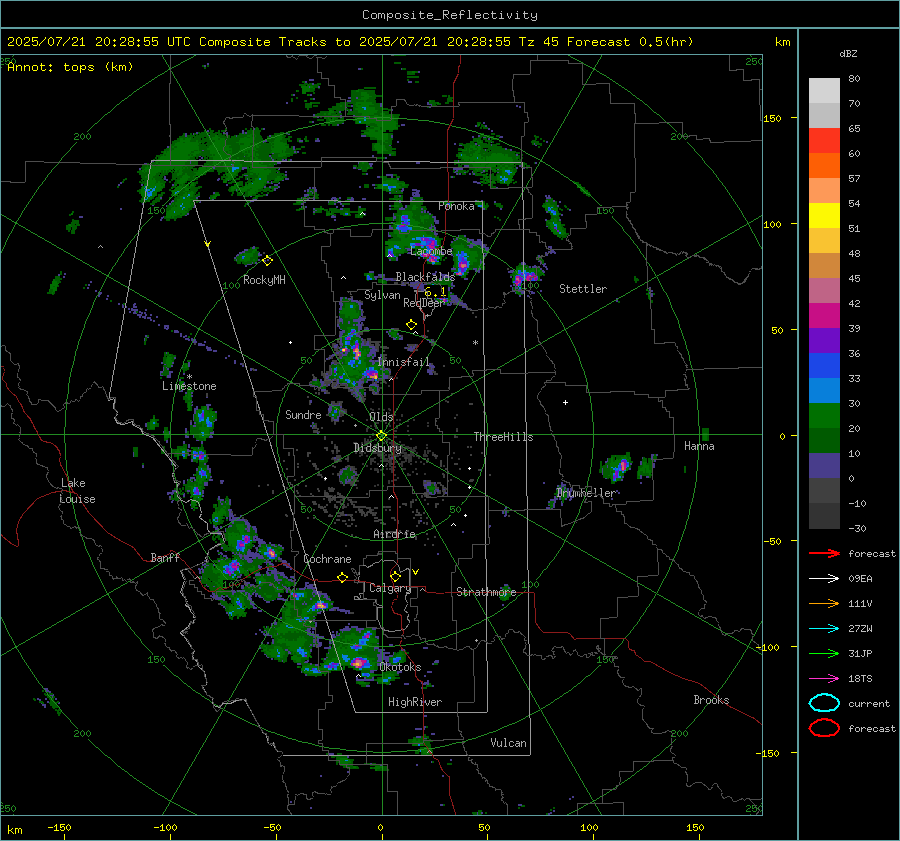Select the magenta 39-42 dBZ color swatch
The height and width of the screenshot is (841, 900).
tap(824, 316)
